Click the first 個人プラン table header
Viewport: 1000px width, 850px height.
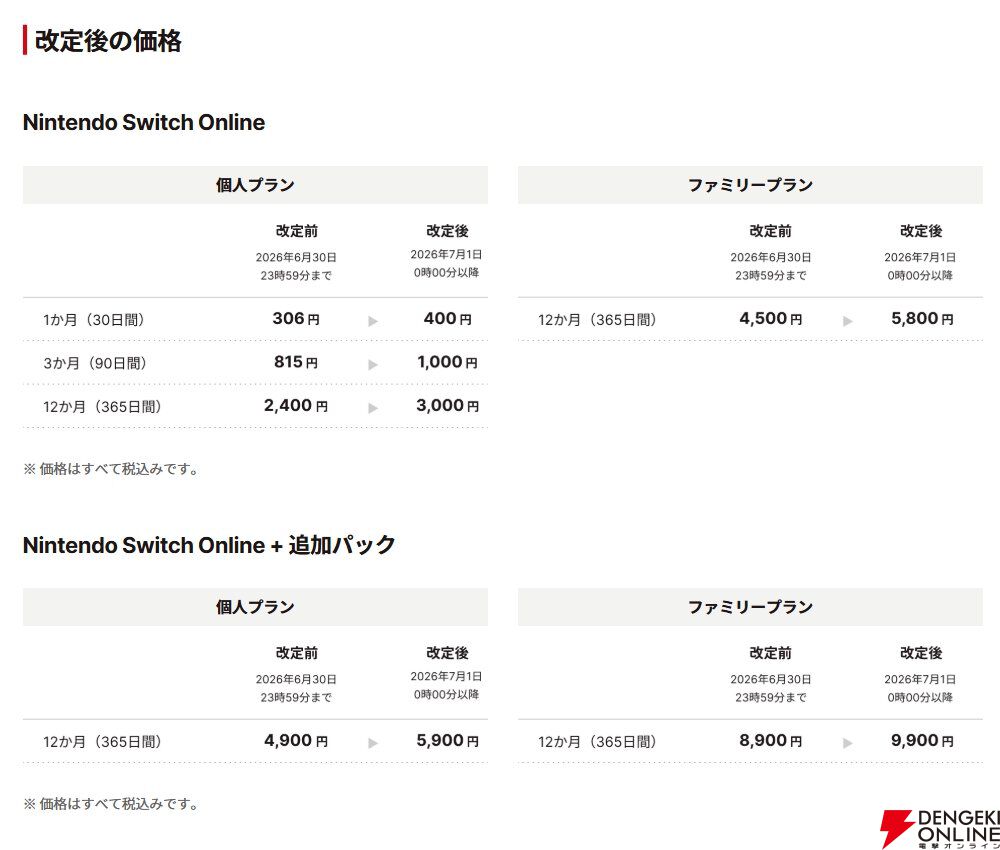click(255, 185)
